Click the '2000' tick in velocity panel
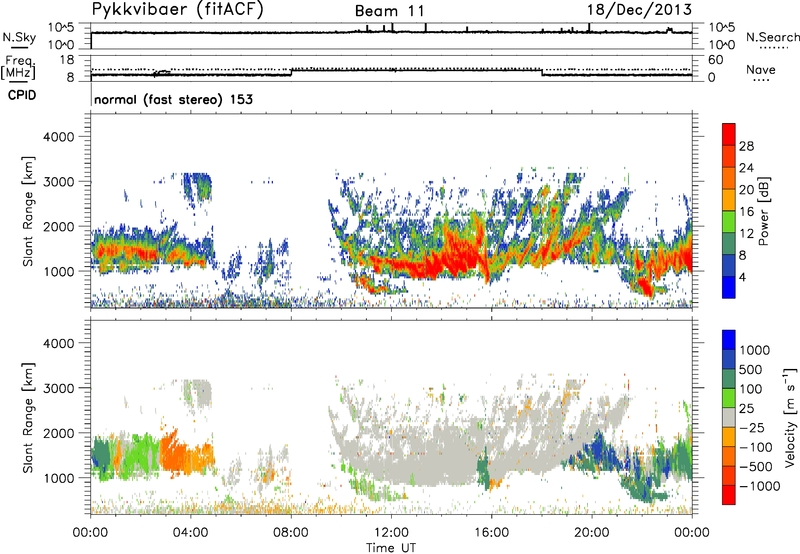Screen dimensions: 800x554 tap(59, 433)
